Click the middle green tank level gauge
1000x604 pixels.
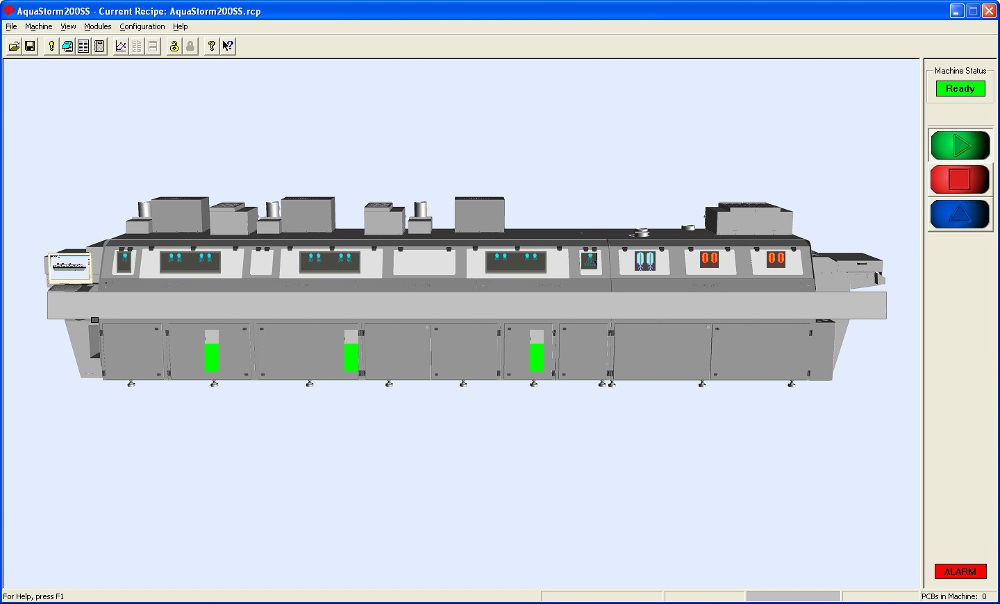click(351, 351)
